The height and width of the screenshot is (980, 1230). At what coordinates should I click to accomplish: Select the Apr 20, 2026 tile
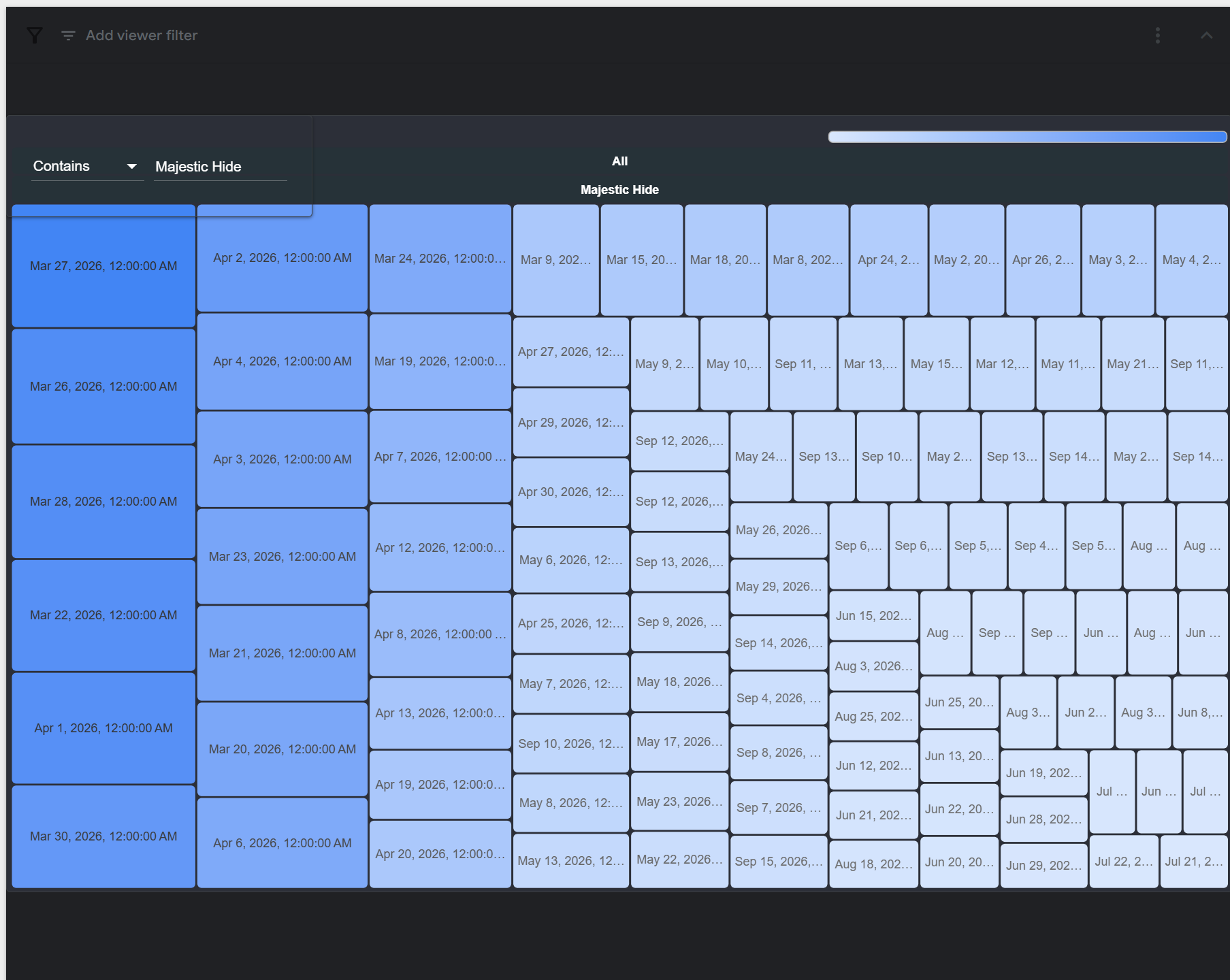pyautogui.click(x=440, y=854)
